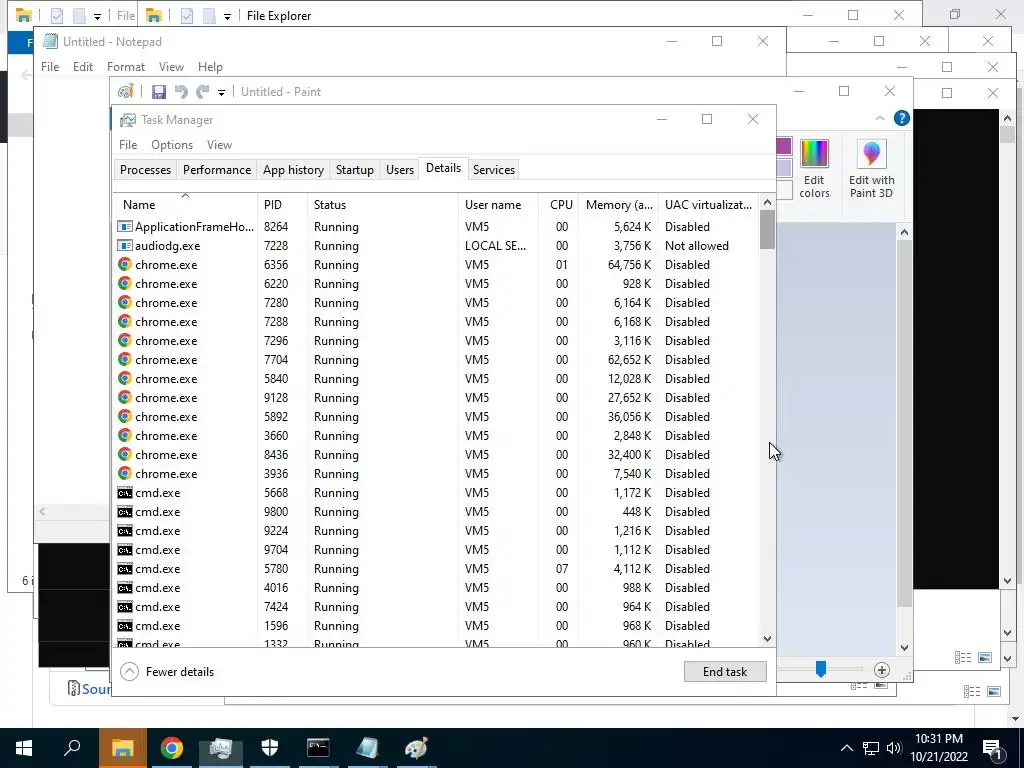This screenshot has height=768, width=1024.
Task: Click the 64,756 K memory value
Action: tap(629, 264)
